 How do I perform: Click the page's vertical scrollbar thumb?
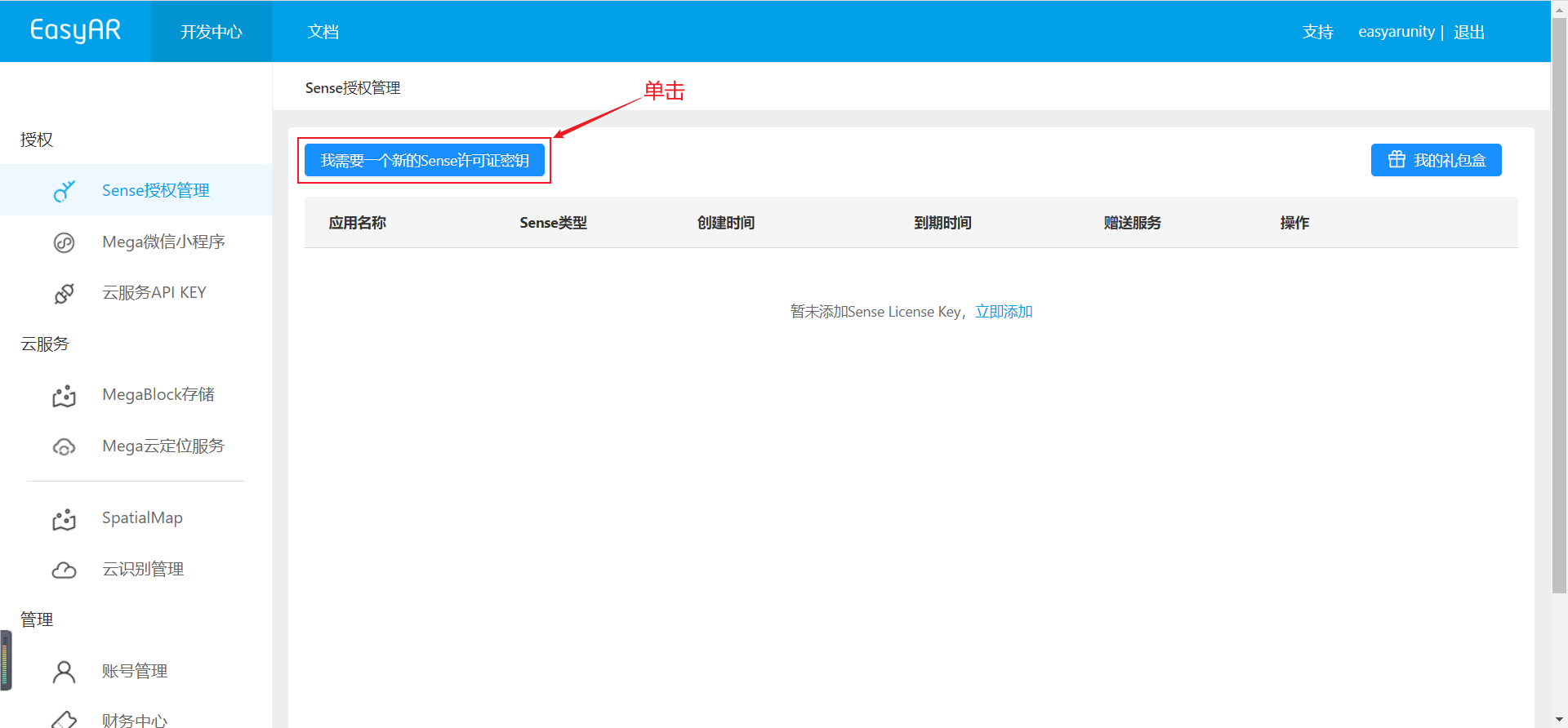click(1559, 306)
